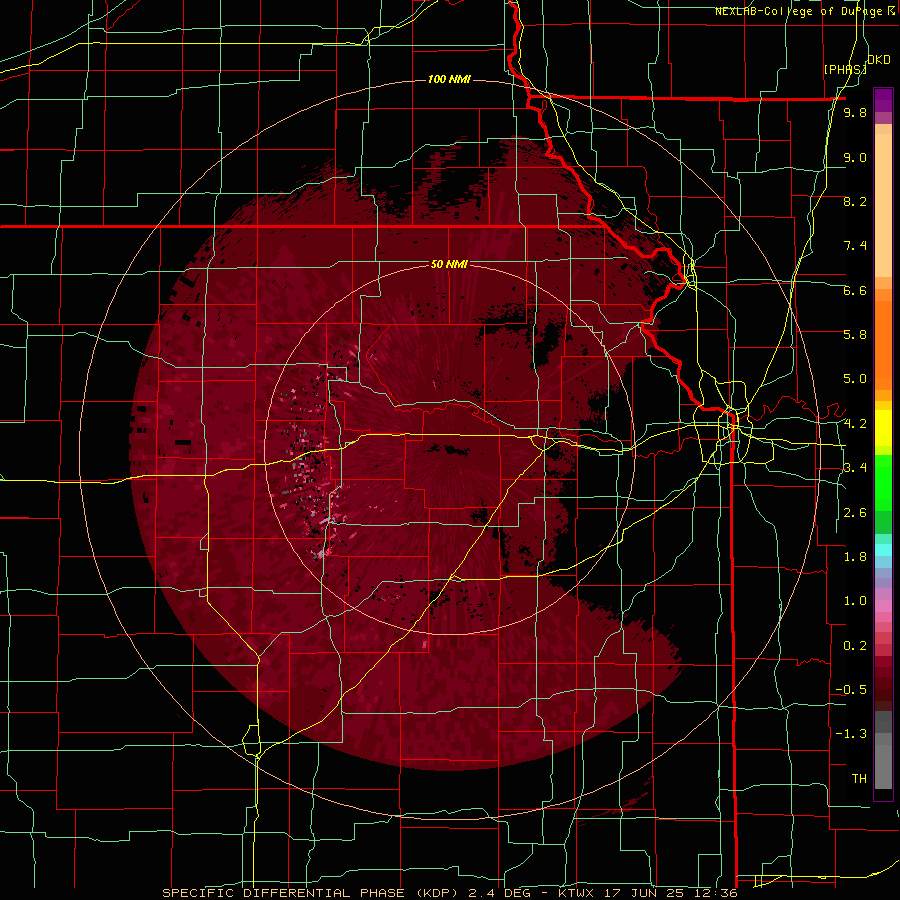This screenshot has height=900, width=900.
Task: Click the DKD product label
Action: point(879,60)
